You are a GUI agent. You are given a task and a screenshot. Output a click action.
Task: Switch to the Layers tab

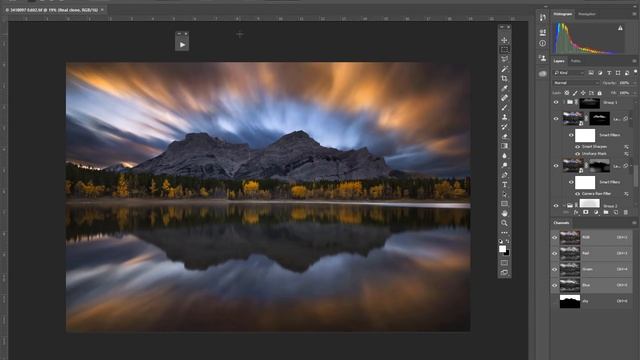coord(559,61)
